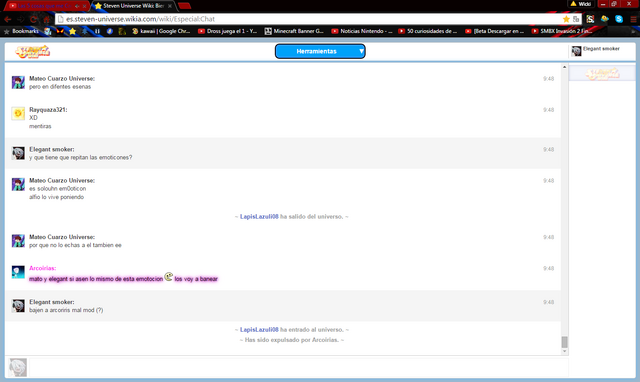Switch to the Steven Universe Wiki tab

pos(134,6)
